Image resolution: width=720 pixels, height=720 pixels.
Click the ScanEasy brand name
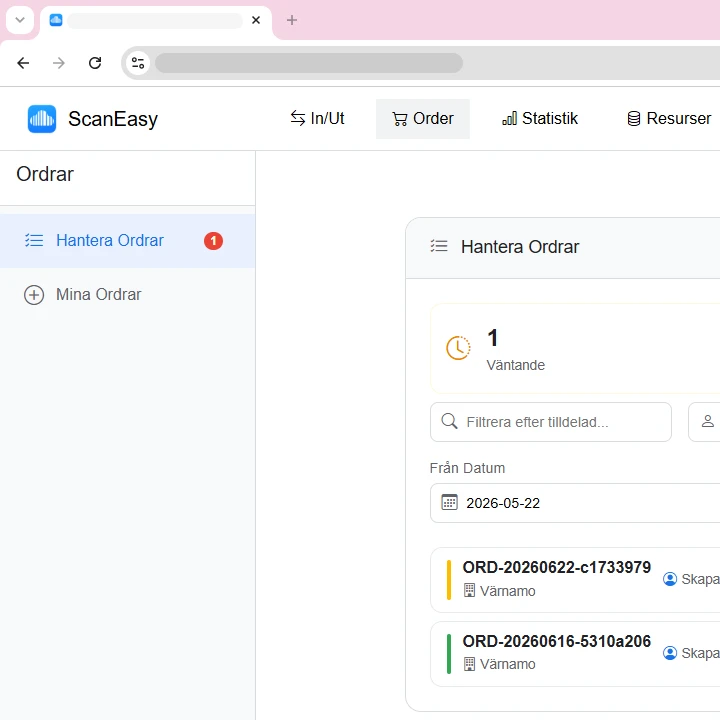pyautogui.click(x=113, y=119)
